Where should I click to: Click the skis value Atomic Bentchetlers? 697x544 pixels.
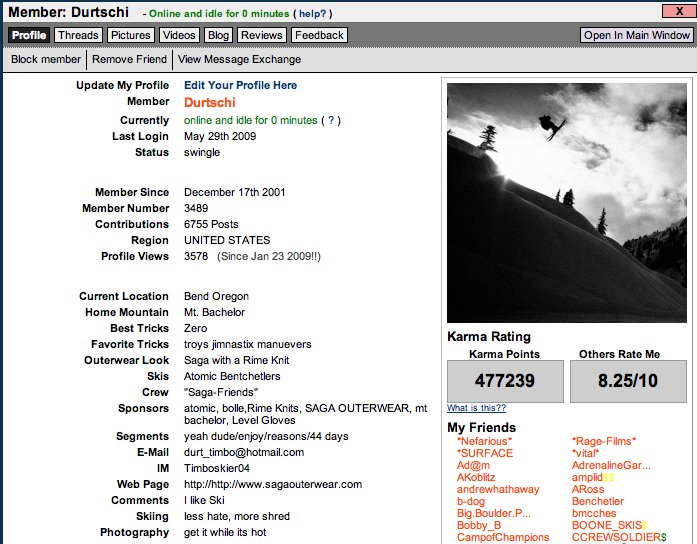coord(232,376)
